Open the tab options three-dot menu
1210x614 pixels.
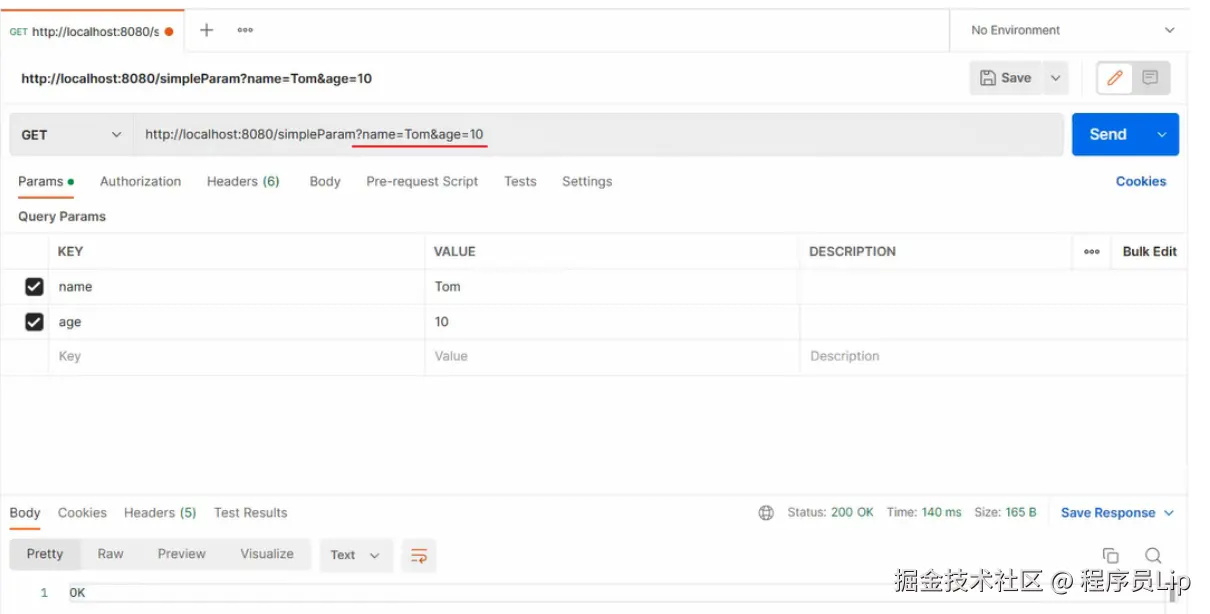pos(245,30)
